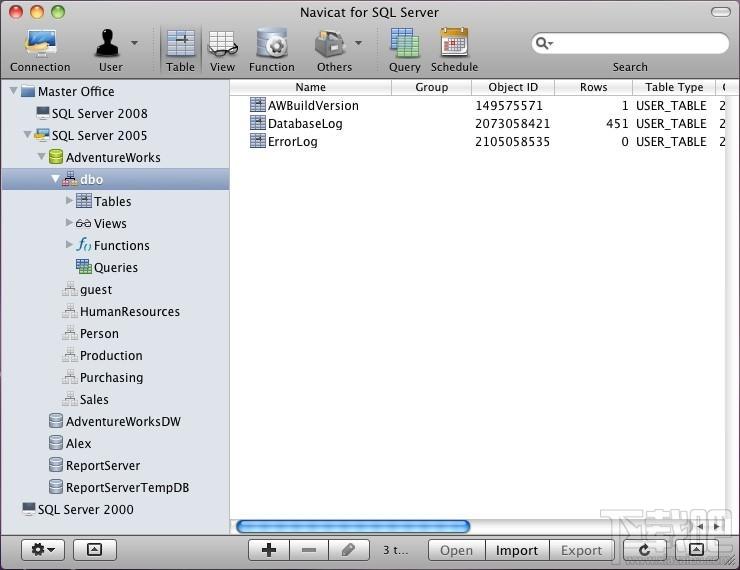This screenshot has width=740, height=570.
Task: Click the Tables grid icon in tree
Action: pyautogui.click(x=84, y=201)
